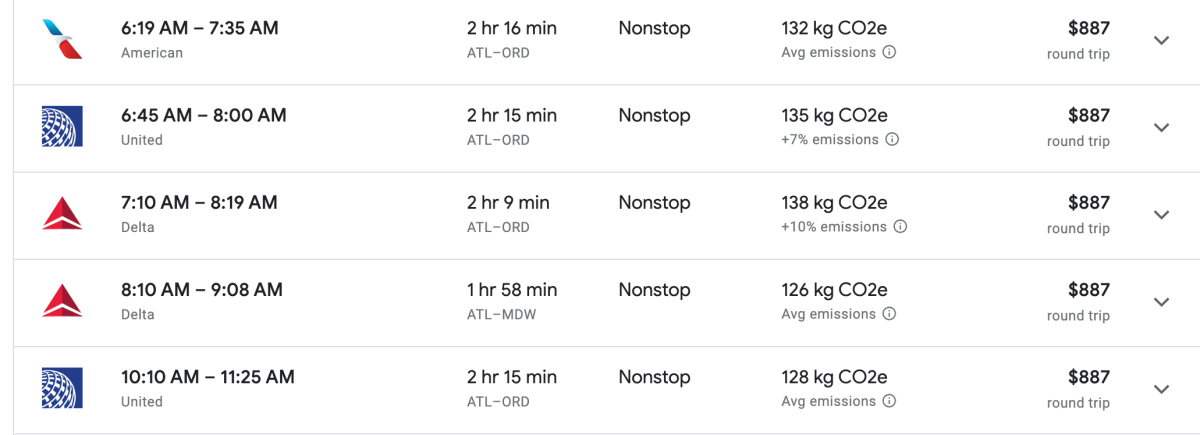Click the $887 price on American flight

pyautogui.click(x=1088, y=28)
